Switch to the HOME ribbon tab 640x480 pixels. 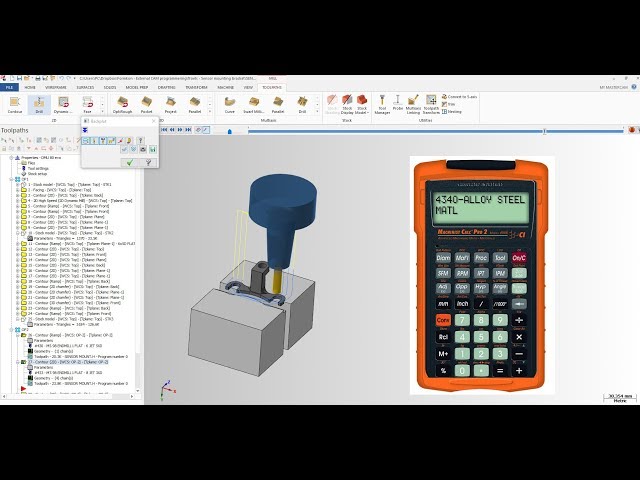click(30, 87)
